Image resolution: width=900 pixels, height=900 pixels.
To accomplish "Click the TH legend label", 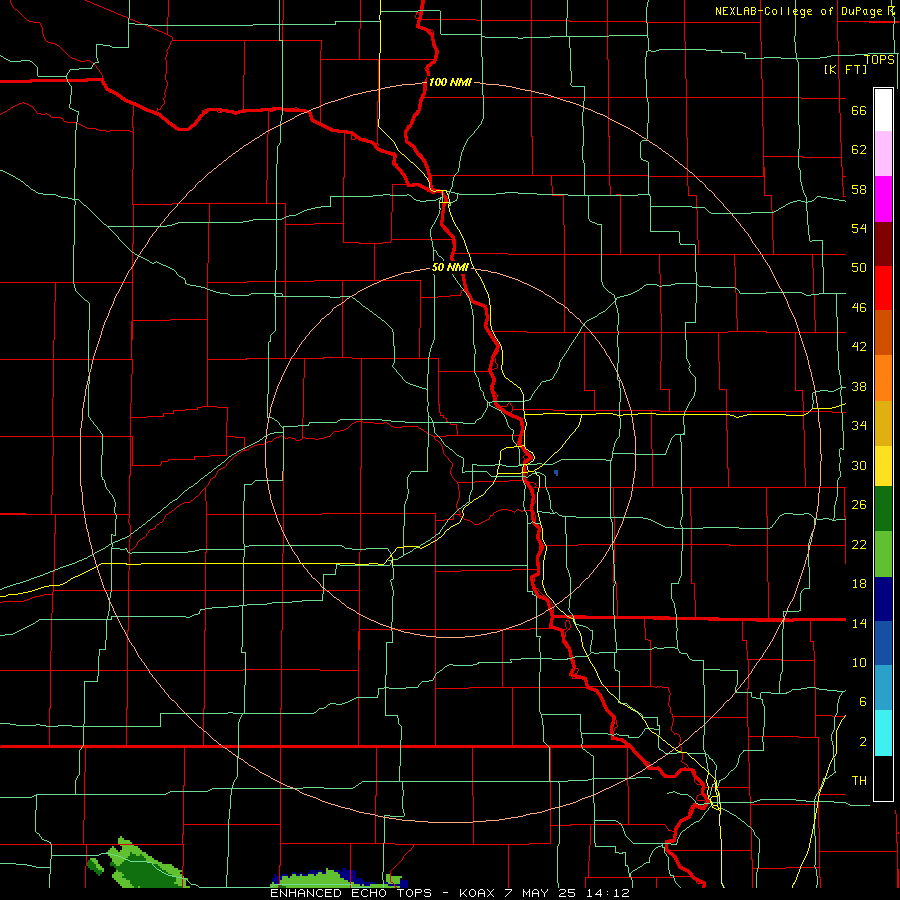I will tap(859, 781).
